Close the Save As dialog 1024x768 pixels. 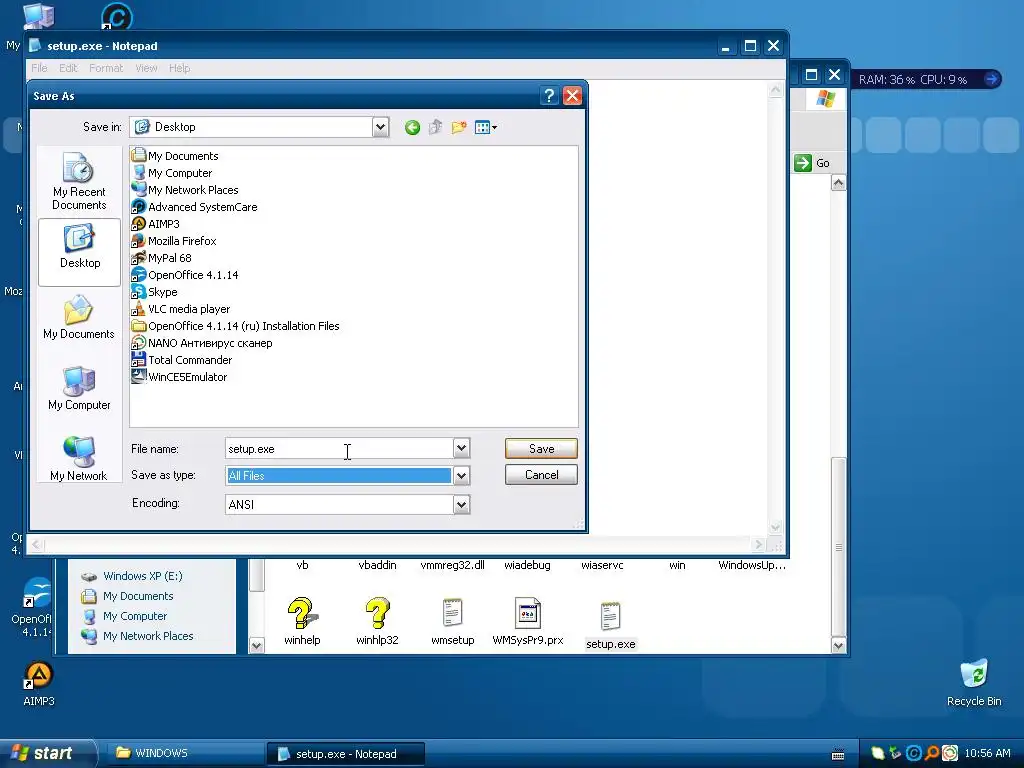[x=572, y=96]
